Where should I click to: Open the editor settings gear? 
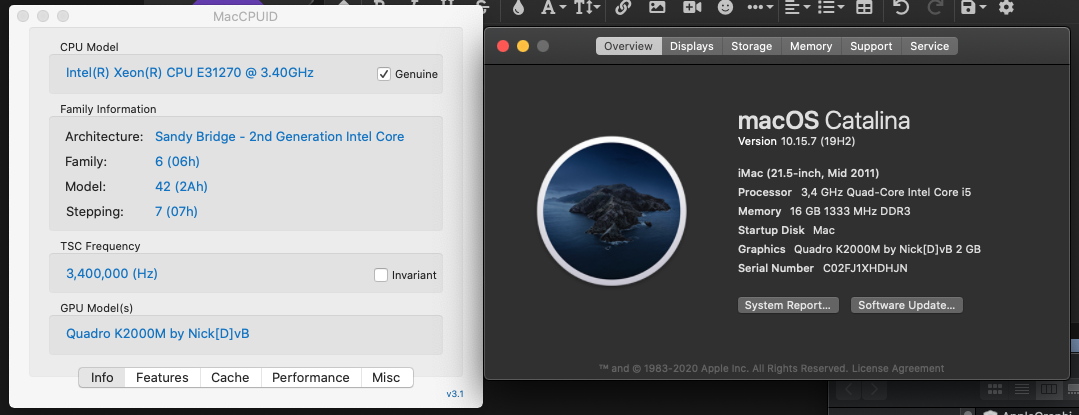pyautogui.click(x=1006, y=8)
